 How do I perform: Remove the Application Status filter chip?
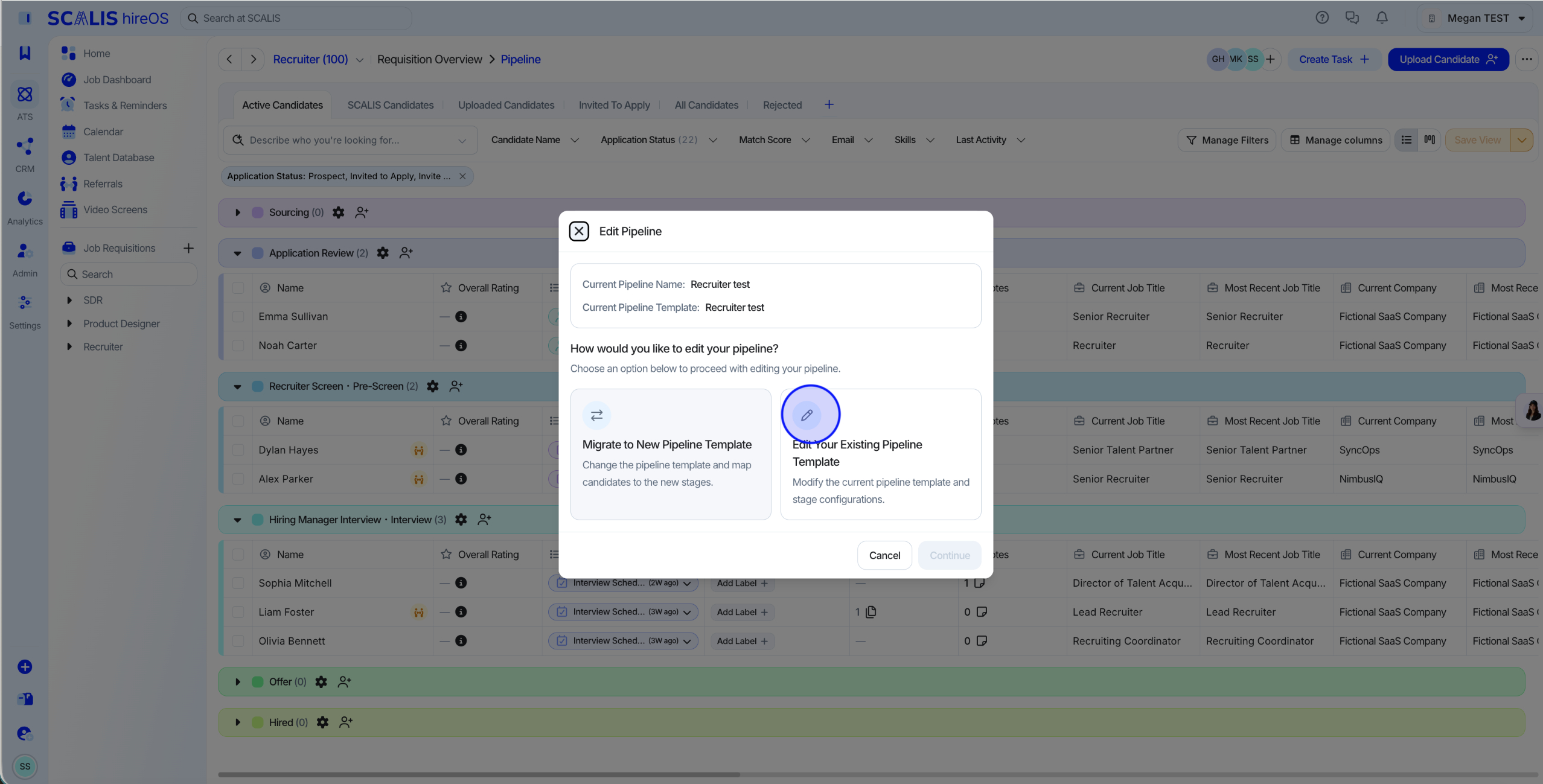point(462,176)
